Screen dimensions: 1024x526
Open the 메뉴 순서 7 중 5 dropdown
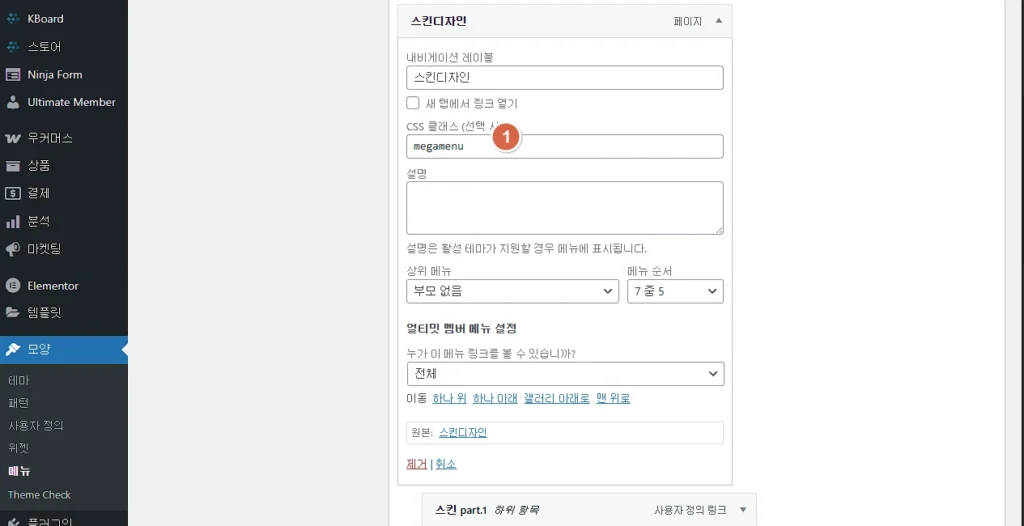tap(675, 291)
